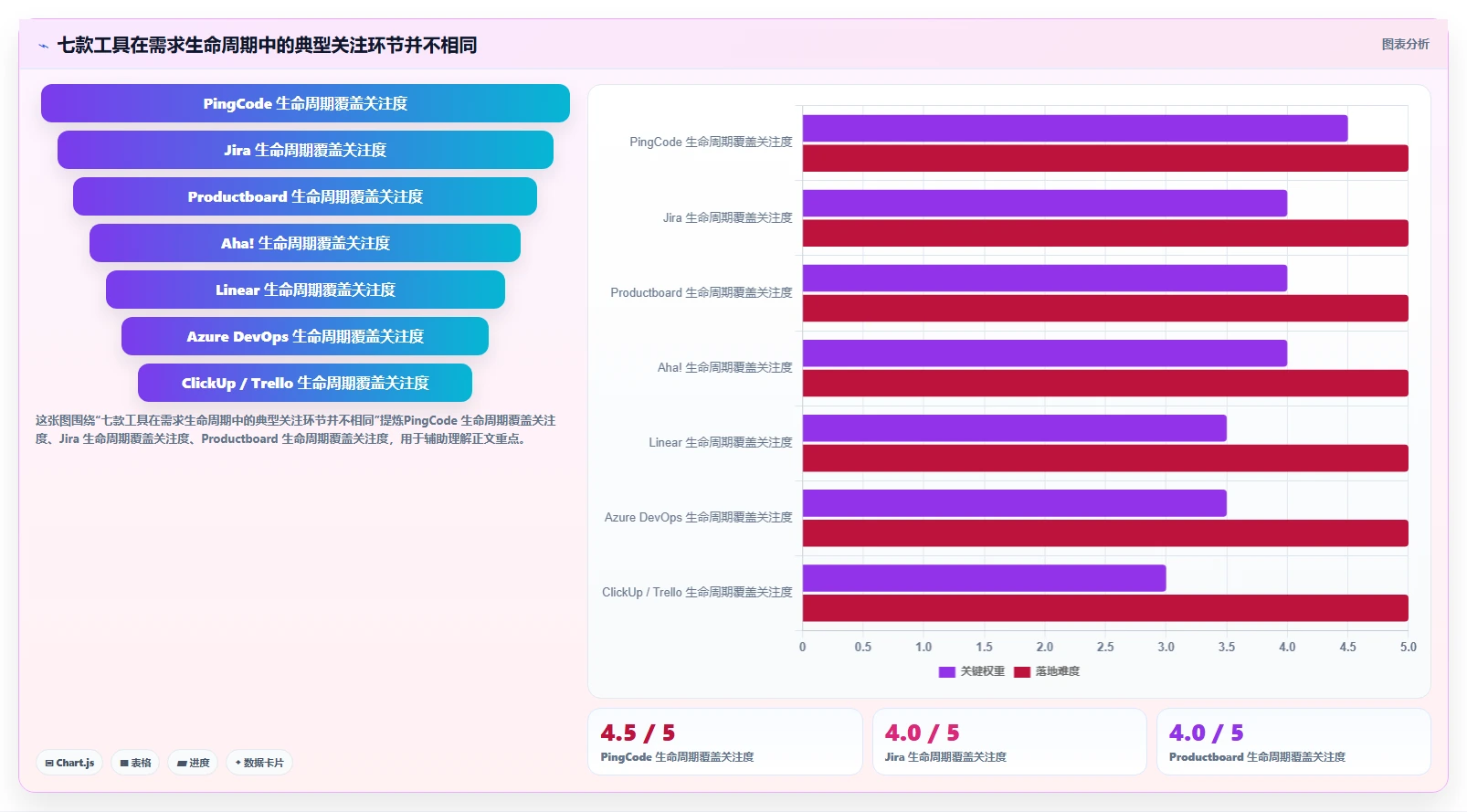Click the 进度 tag
This screenshot has height=812, width=1467.
(x=193, y=763)
